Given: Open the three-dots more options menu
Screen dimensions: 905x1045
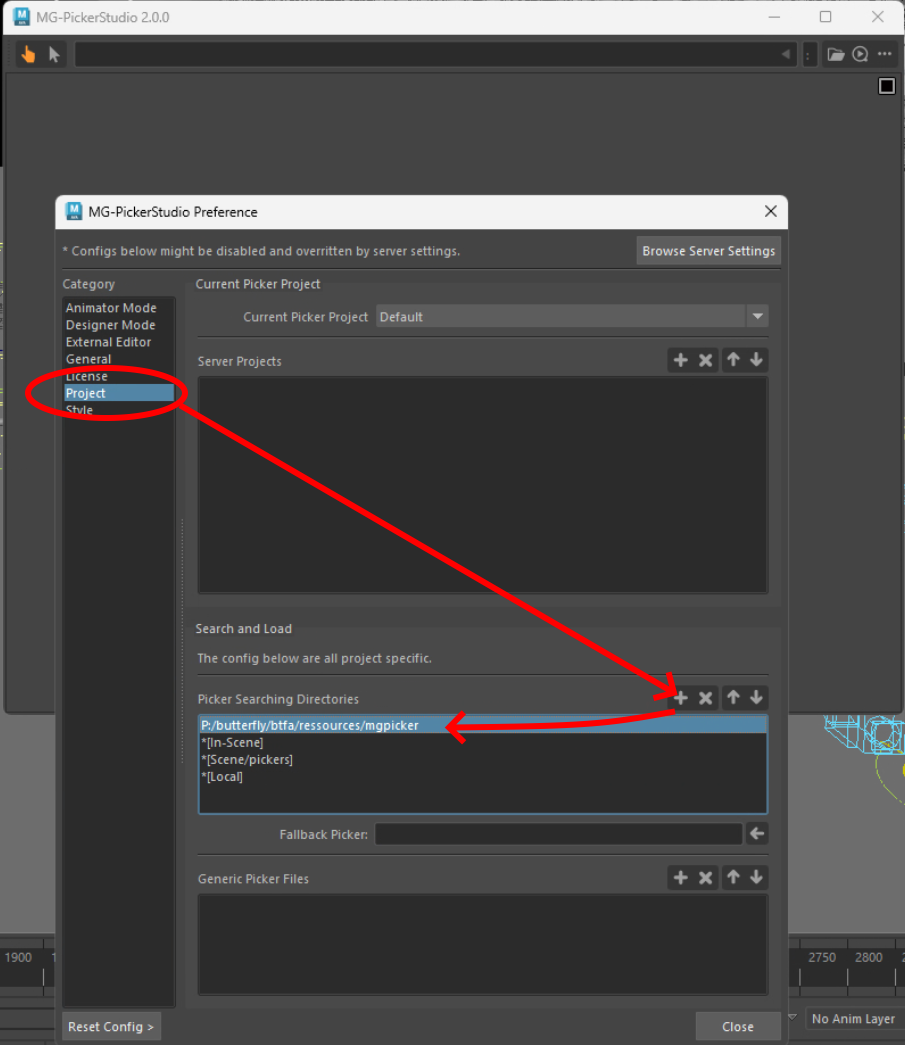Looking at the screenshot, I should (884, 54).
